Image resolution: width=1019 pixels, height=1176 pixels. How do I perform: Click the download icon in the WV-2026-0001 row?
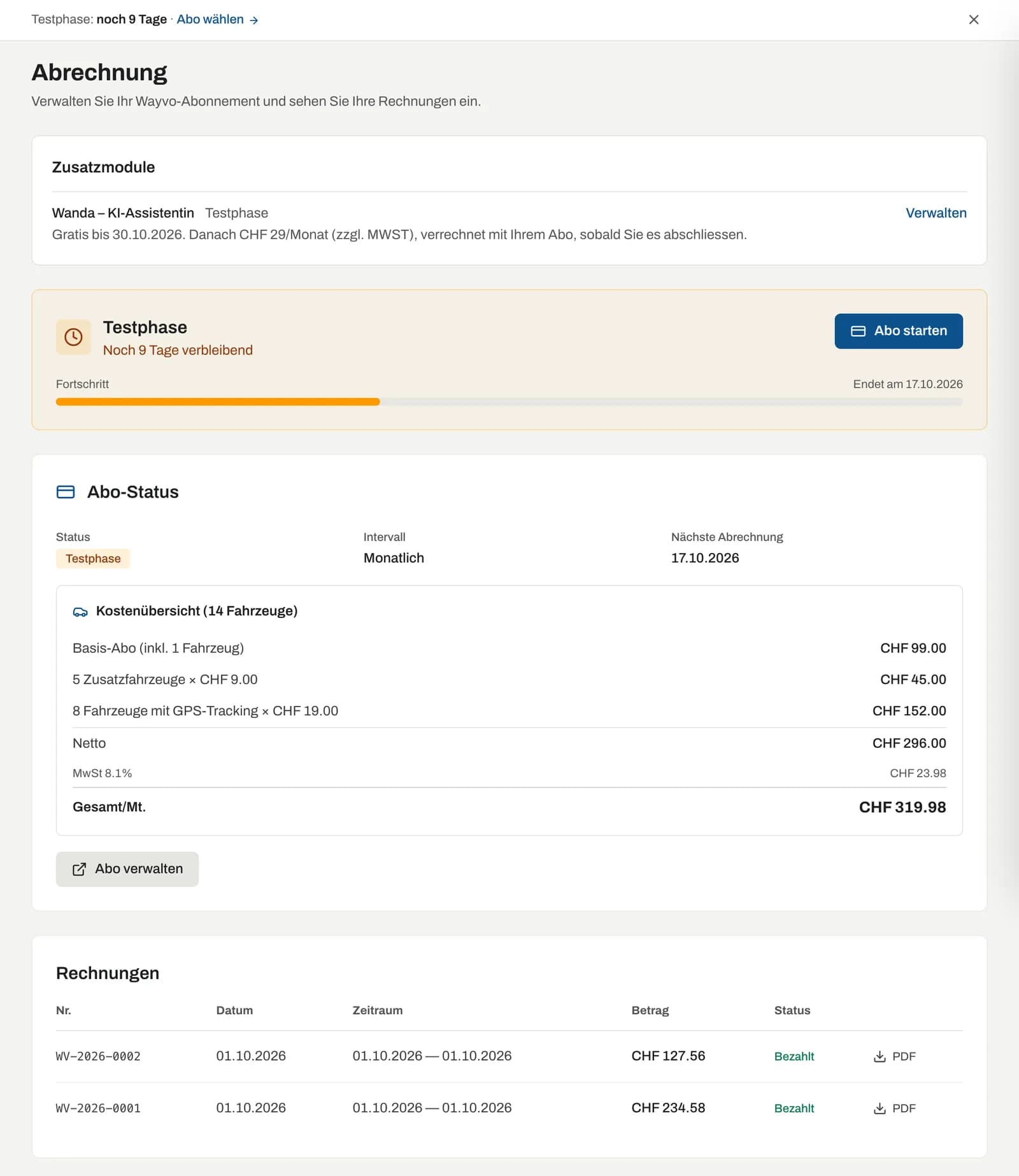880,1108
